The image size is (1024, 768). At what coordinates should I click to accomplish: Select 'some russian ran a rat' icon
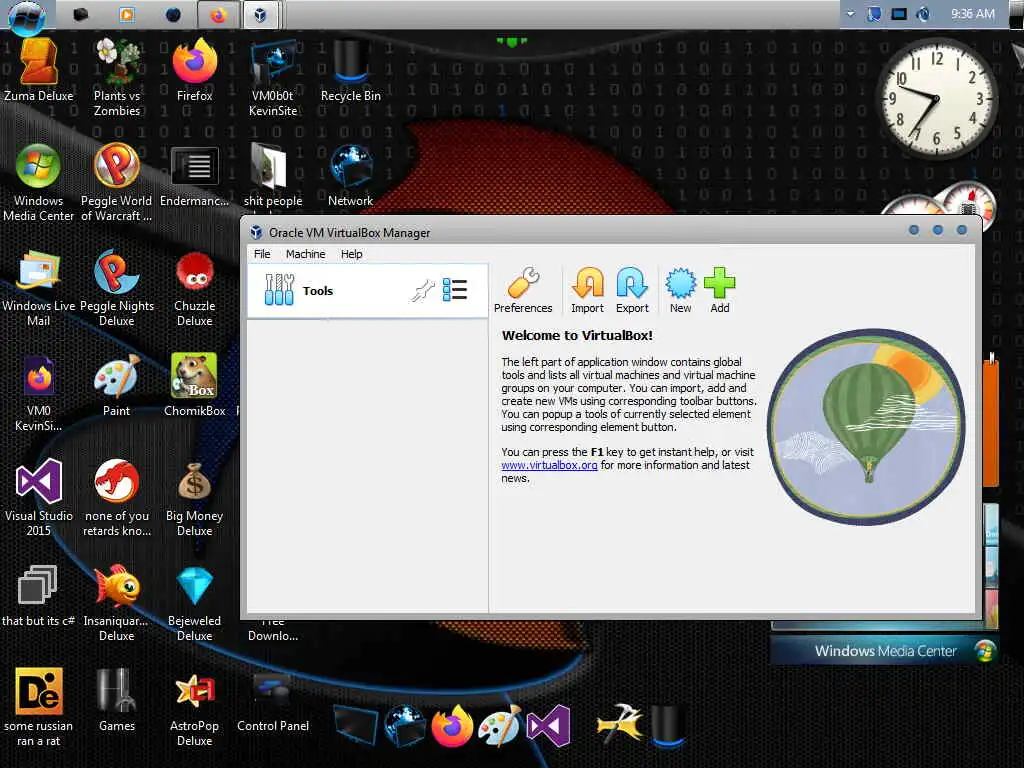coord(39,708)
